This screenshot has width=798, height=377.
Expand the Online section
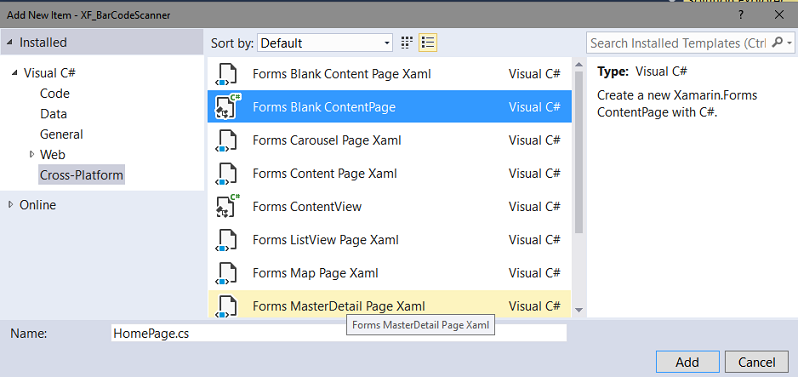(11, 205)
